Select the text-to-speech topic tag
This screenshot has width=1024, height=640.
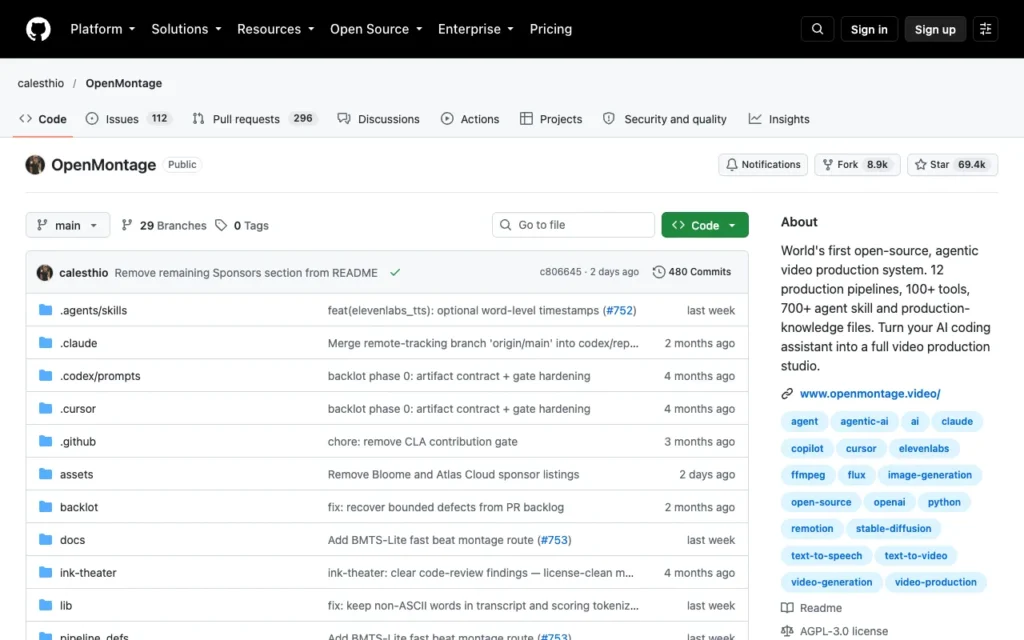click(x=826, y=556)
